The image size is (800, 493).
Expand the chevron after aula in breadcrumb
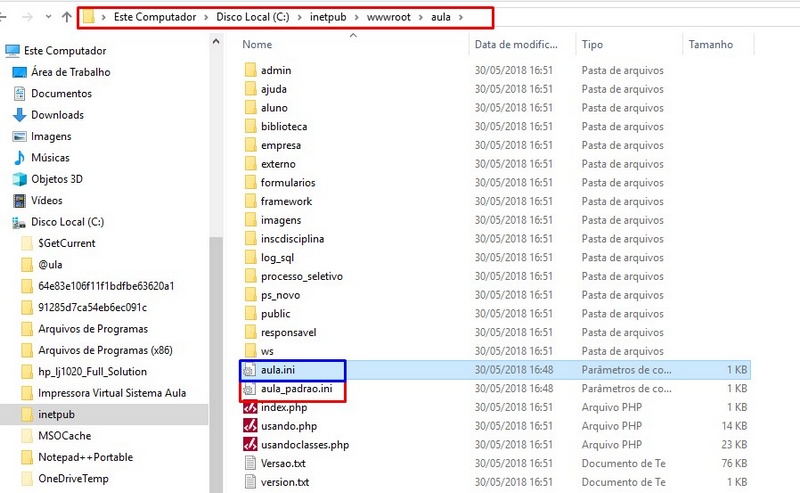461,17
